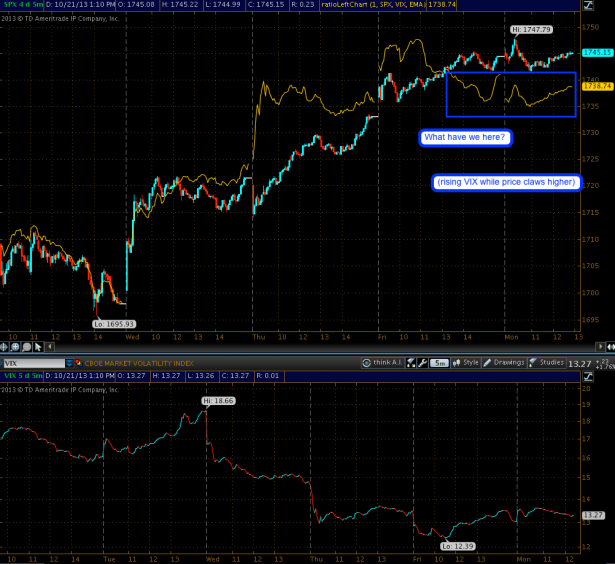Open the Drawings menu
Screen dimensions: 615x564
click(x=504, y=363)
